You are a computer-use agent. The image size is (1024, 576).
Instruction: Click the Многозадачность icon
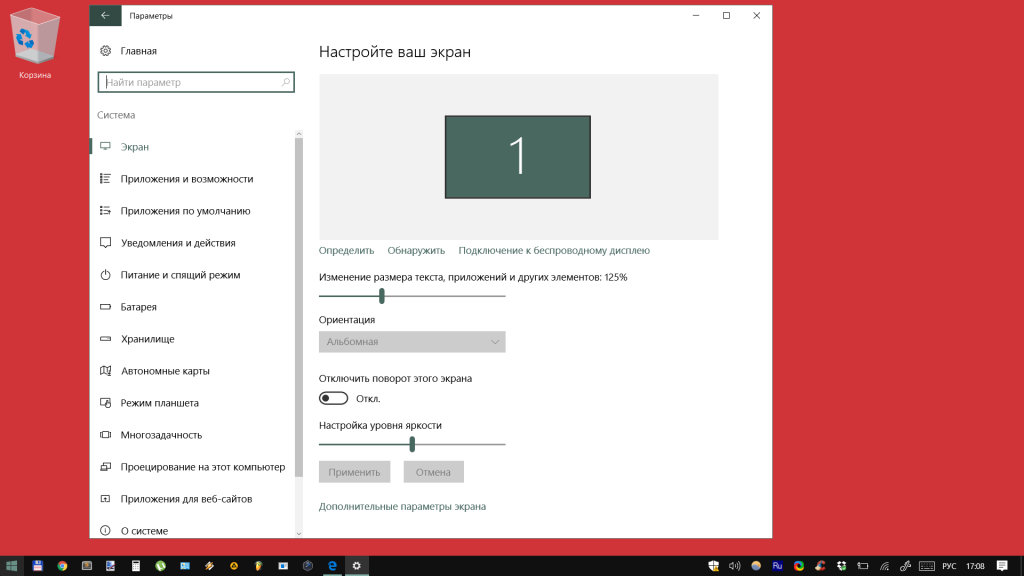pos(105,435)
